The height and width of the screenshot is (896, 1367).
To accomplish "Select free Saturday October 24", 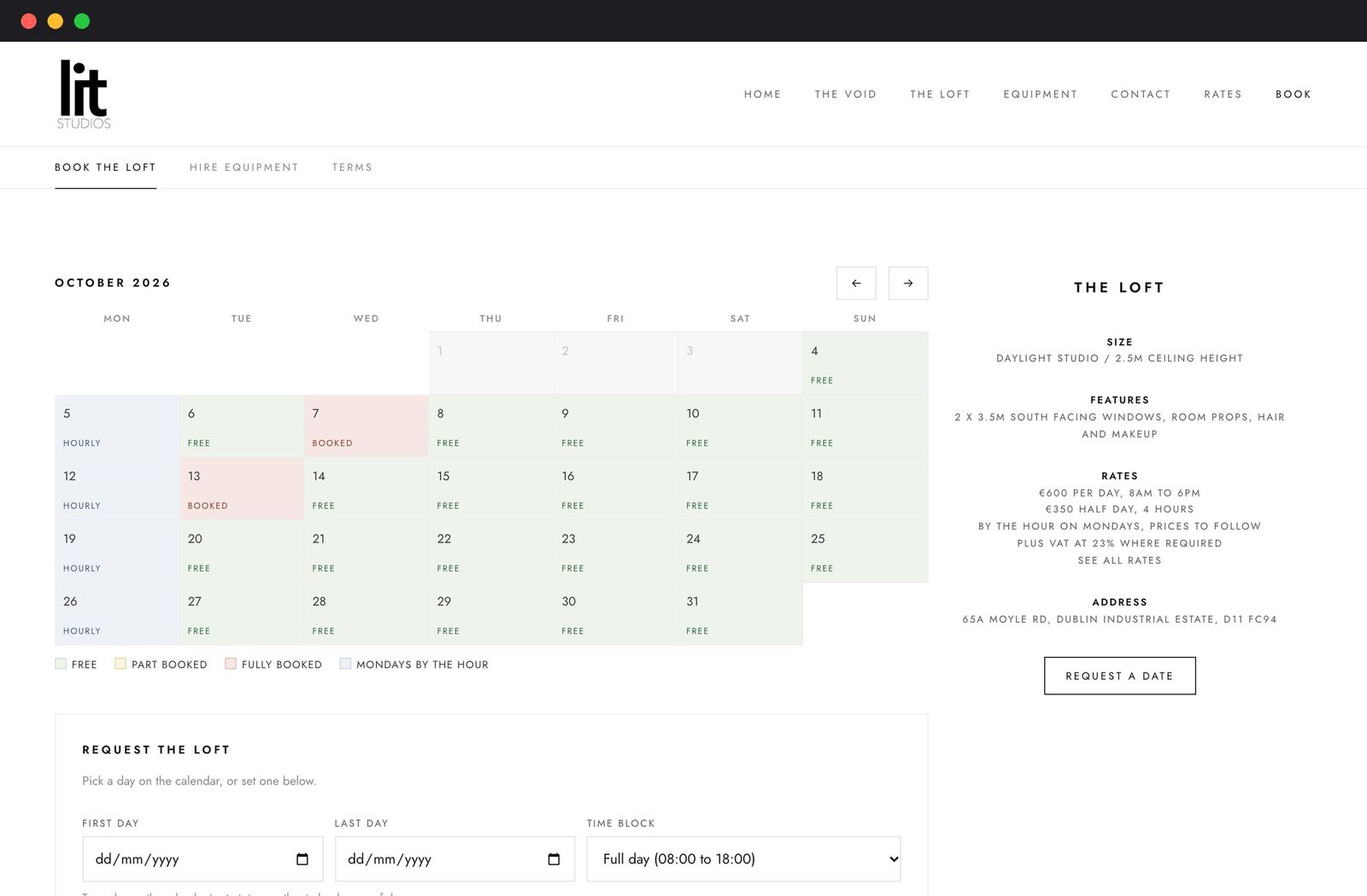I will [x=741, y=551].
